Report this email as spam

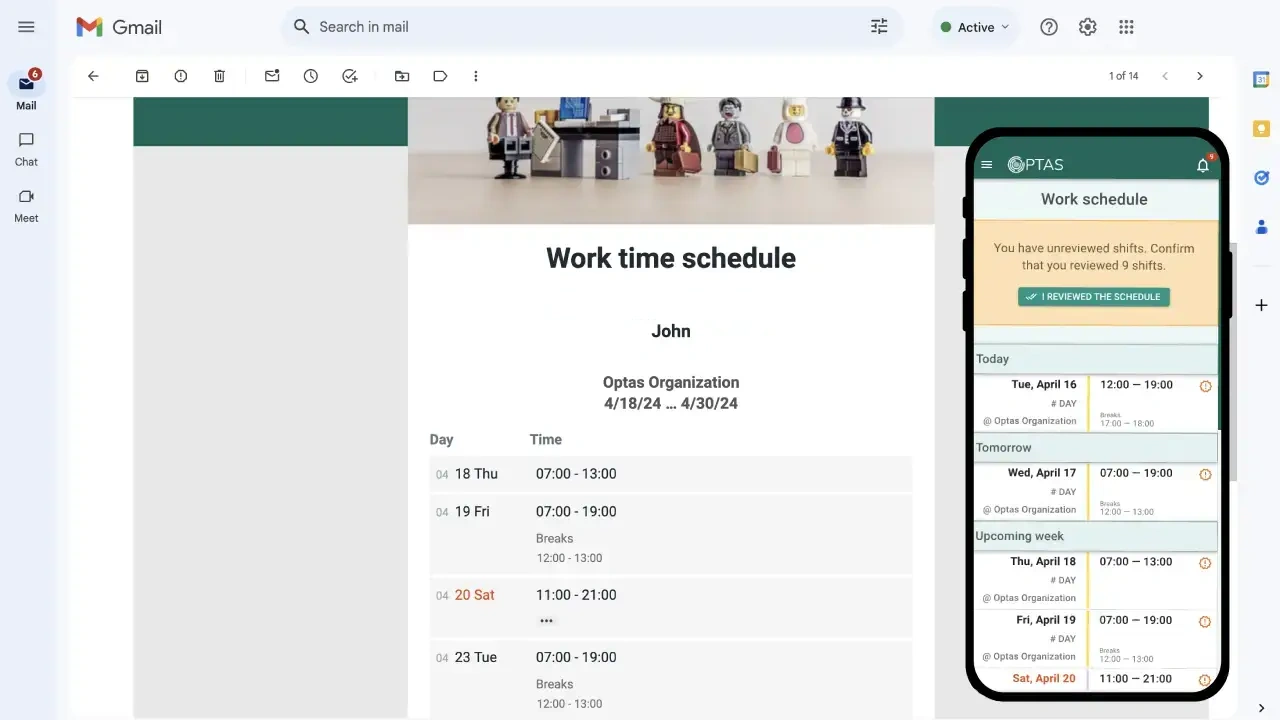tap(181, 76)
